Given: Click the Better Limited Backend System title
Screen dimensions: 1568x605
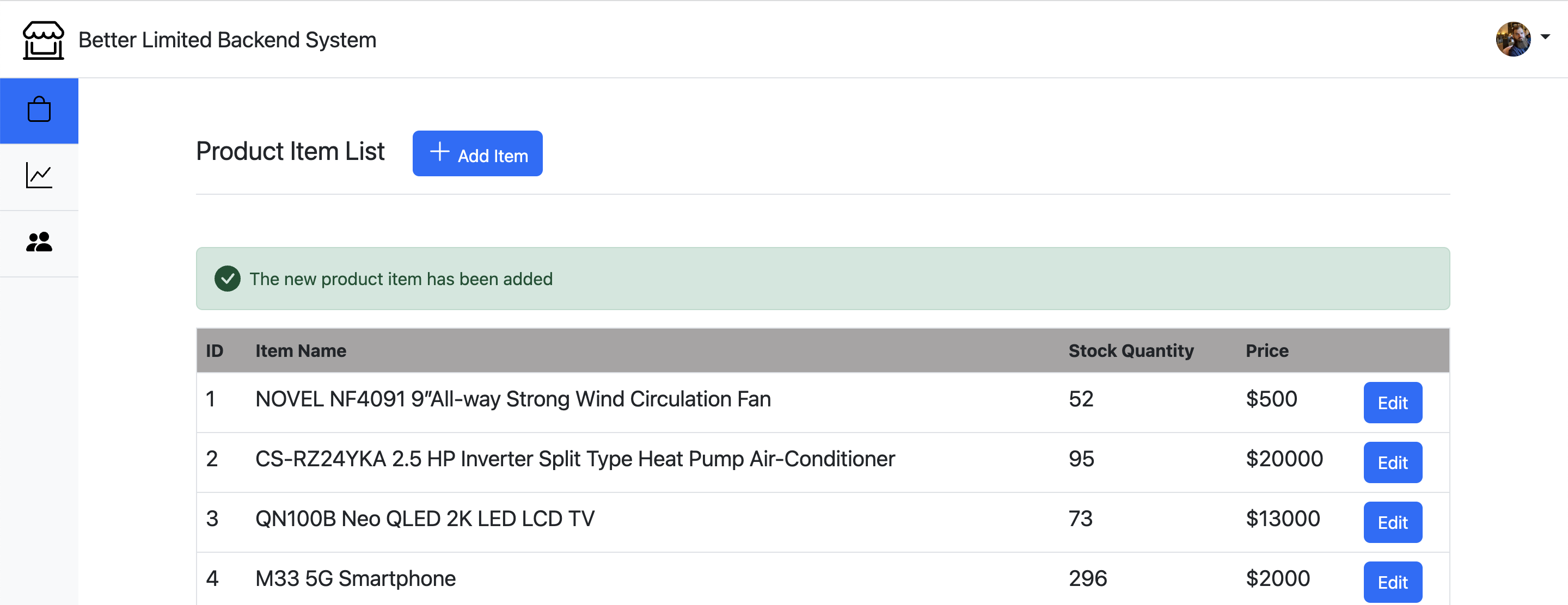Looking at the screenshot, I should coord(227,40).
